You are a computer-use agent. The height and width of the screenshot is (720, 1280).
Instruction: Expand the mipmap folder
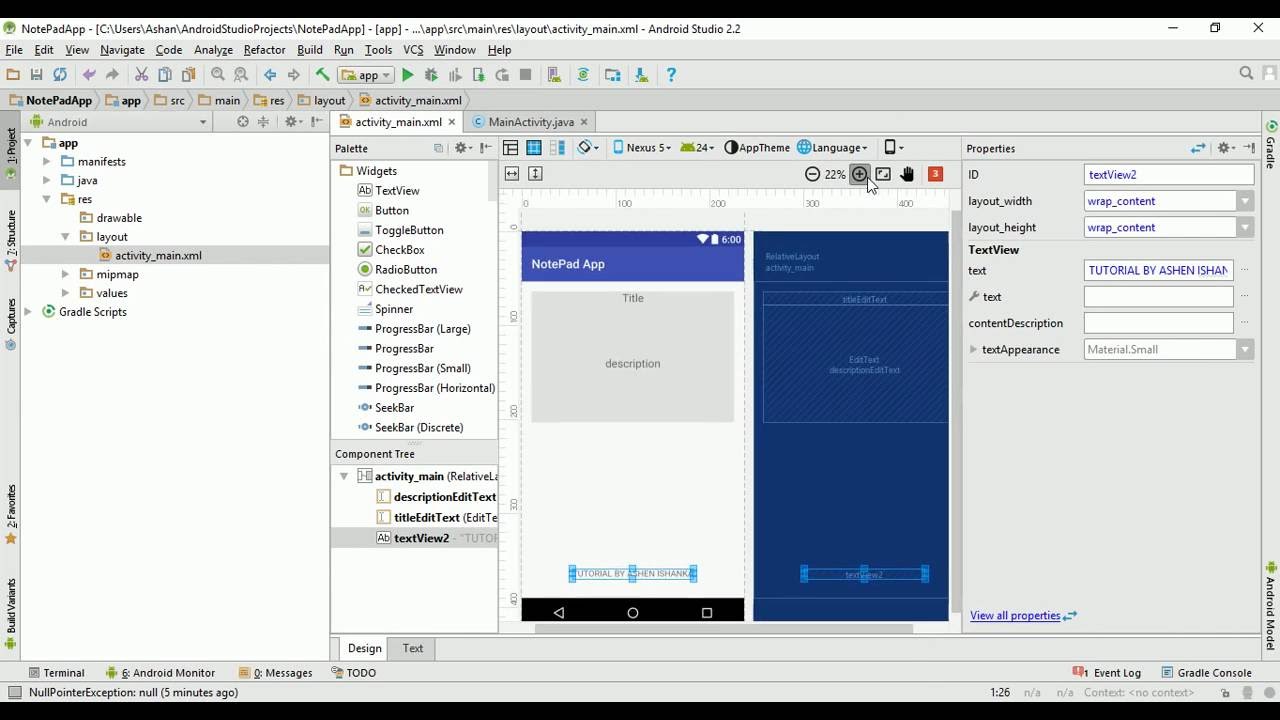(x=66, y=275)
